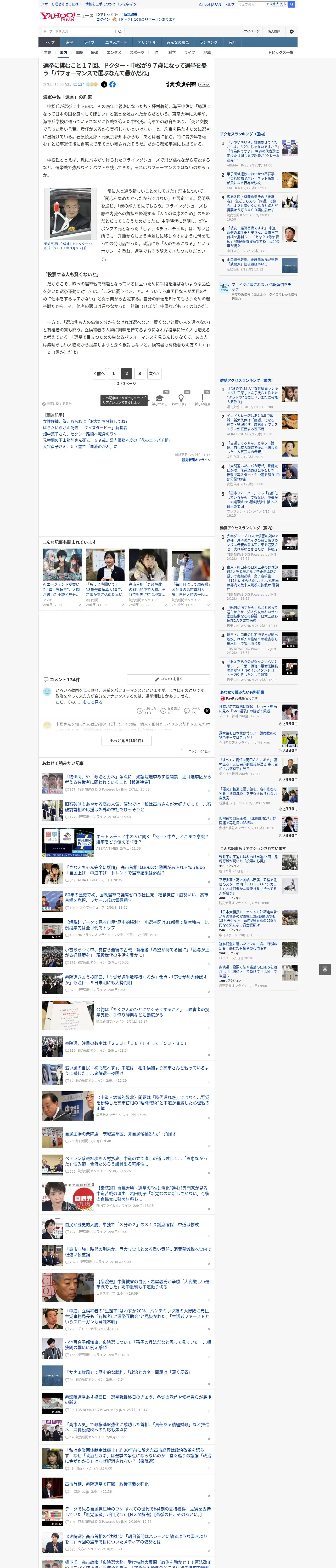Open Yahoo! JAPAN link at top right
The image size is (336, 1568).
(210, 4)
